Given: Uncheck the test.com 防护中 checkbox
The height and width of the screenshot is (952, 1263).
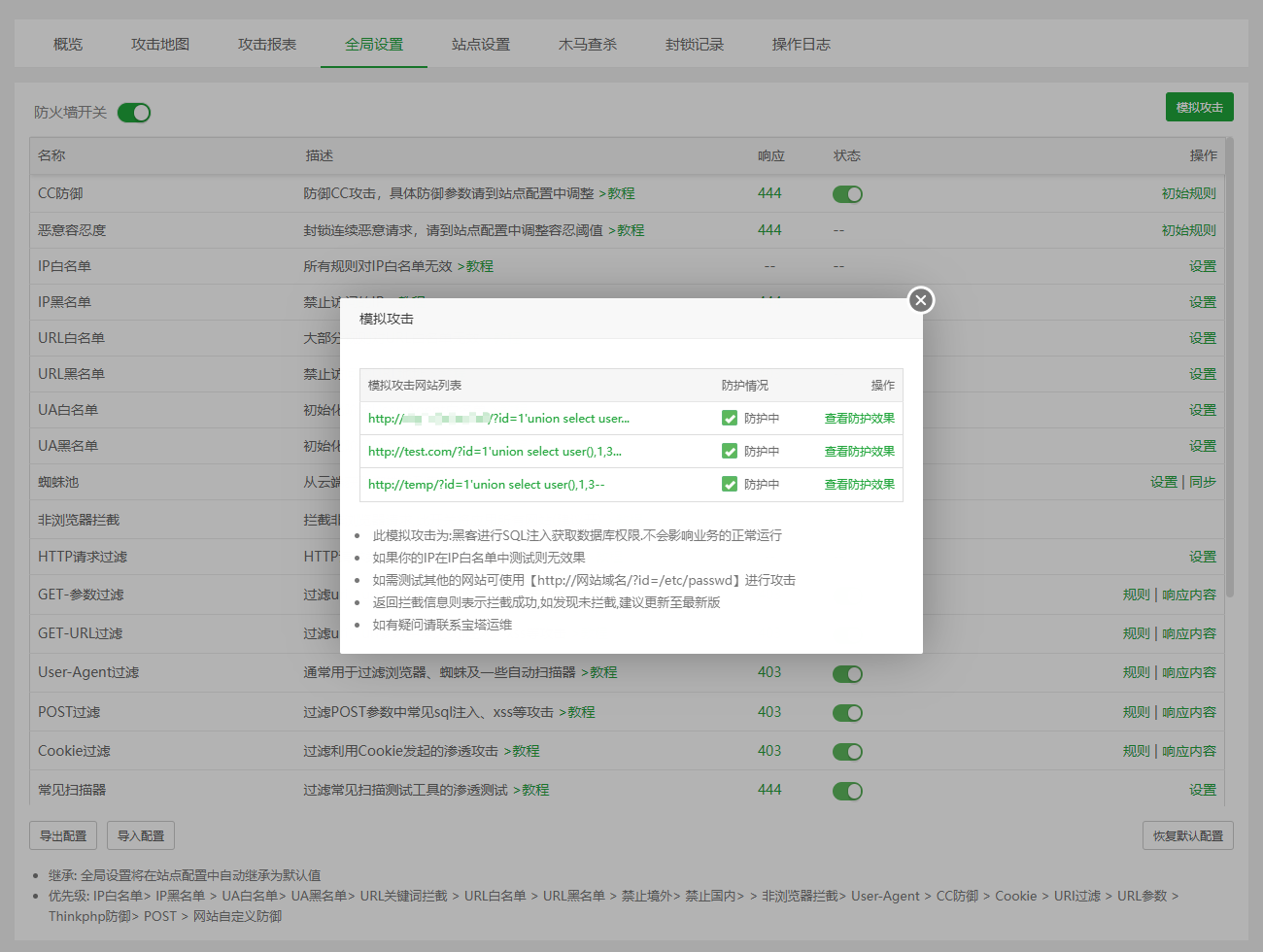Looking at the screenshot, I should tap(730, 452).
